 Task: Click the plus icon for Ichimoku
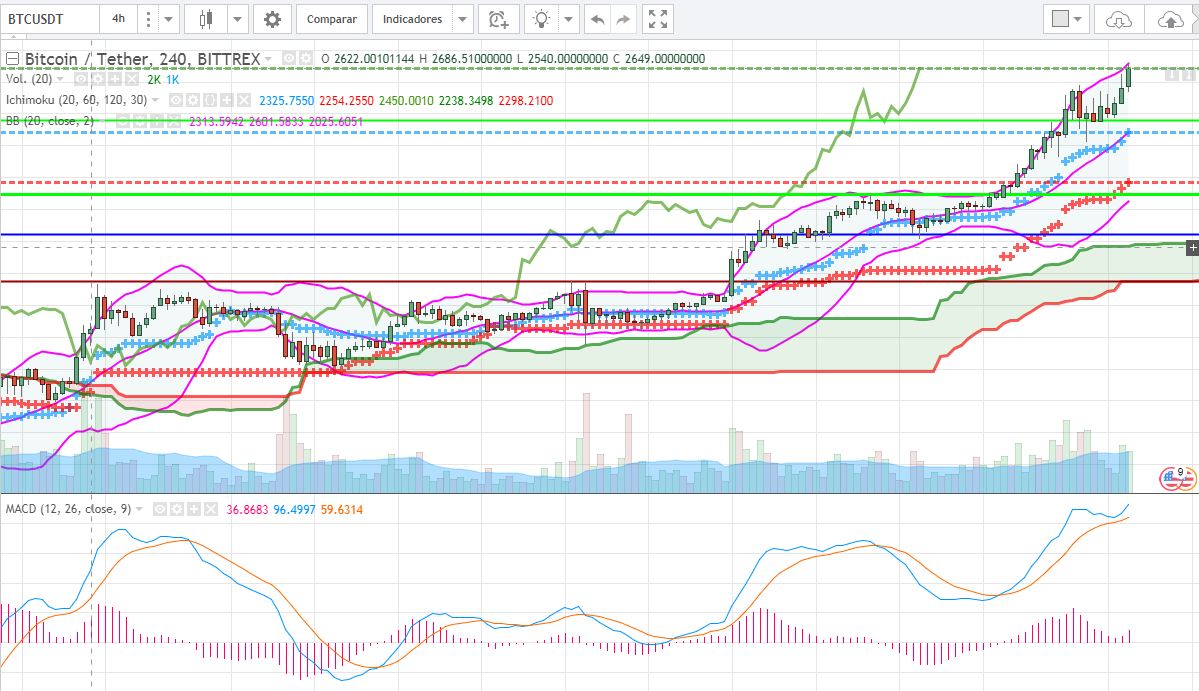coord(226,100)
